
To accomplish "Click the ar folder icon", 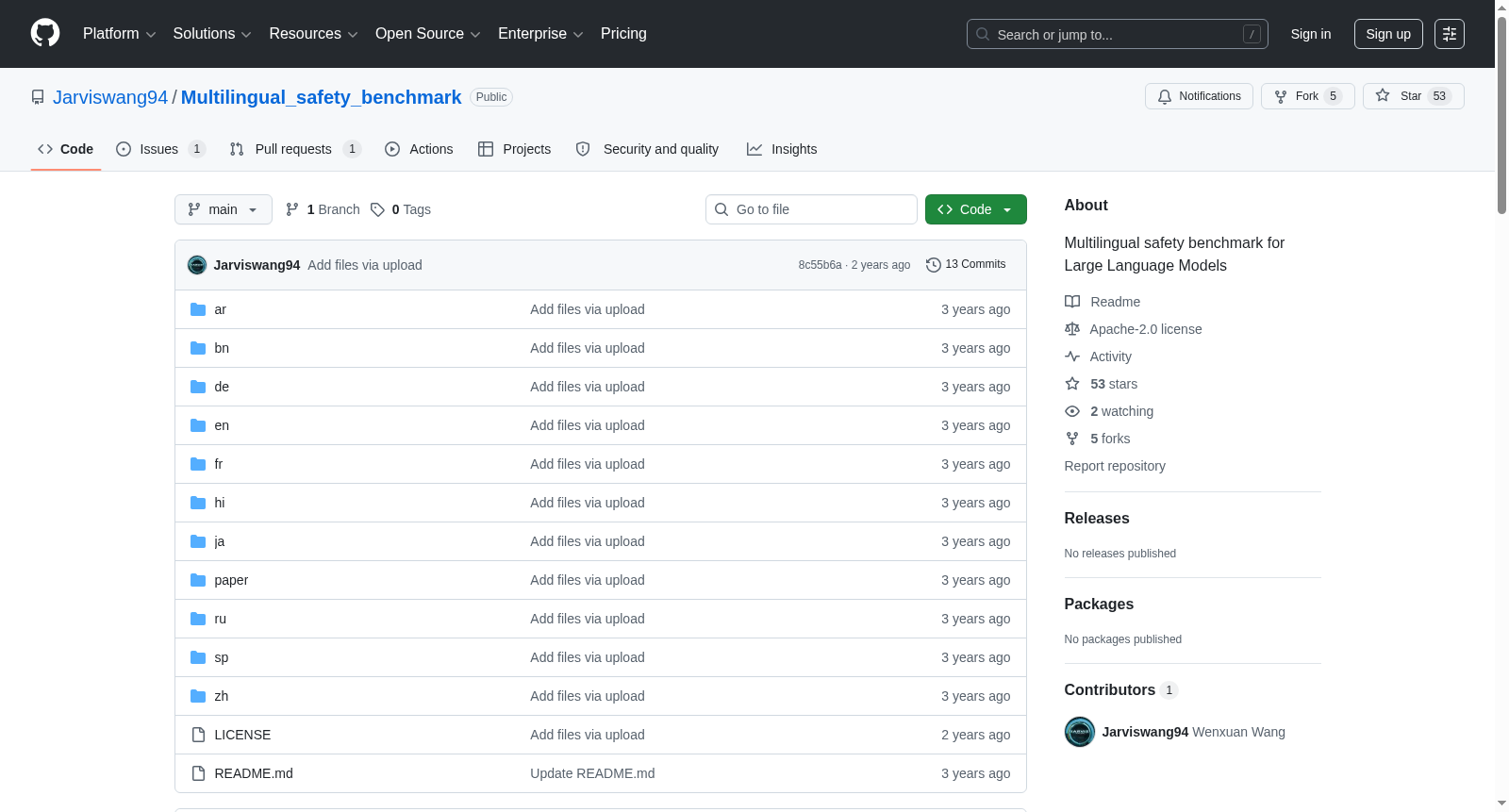I will click(x=198, y=309).
